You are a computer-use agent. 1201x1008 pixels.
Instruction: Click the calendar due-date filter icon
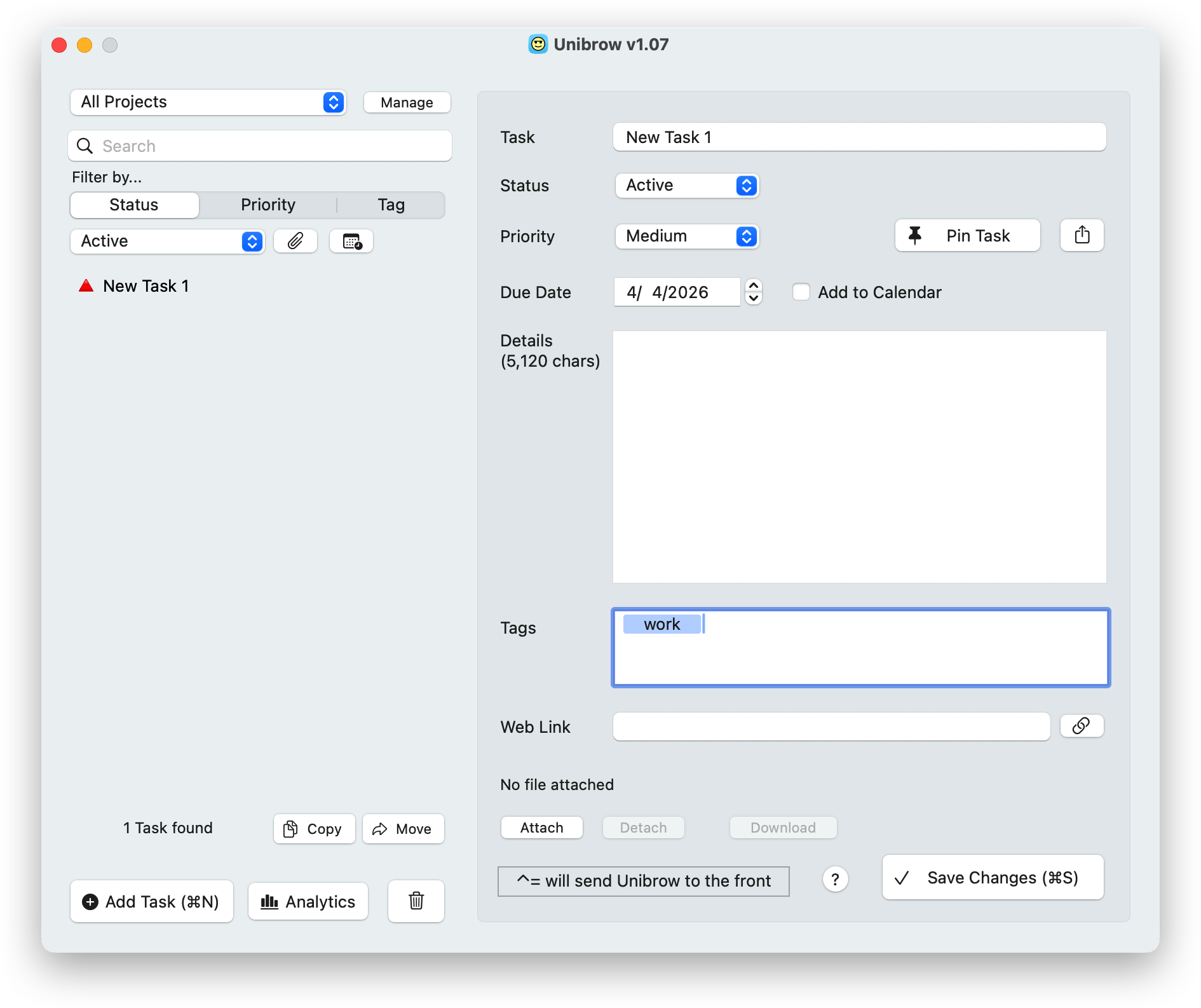(351, 241)
